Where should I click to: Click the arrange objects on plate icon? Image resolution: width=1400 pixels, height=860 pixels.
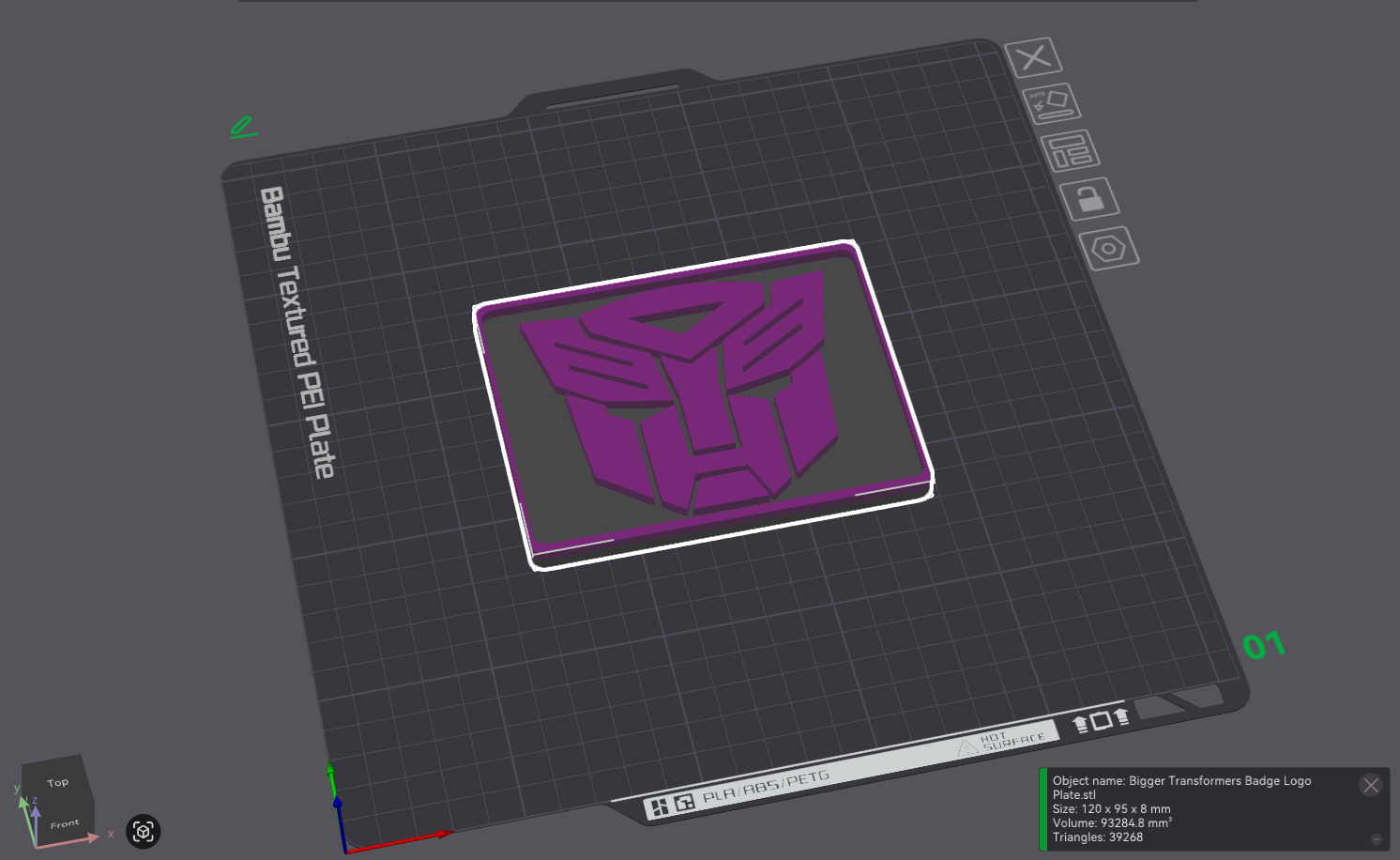(1070, 151)
